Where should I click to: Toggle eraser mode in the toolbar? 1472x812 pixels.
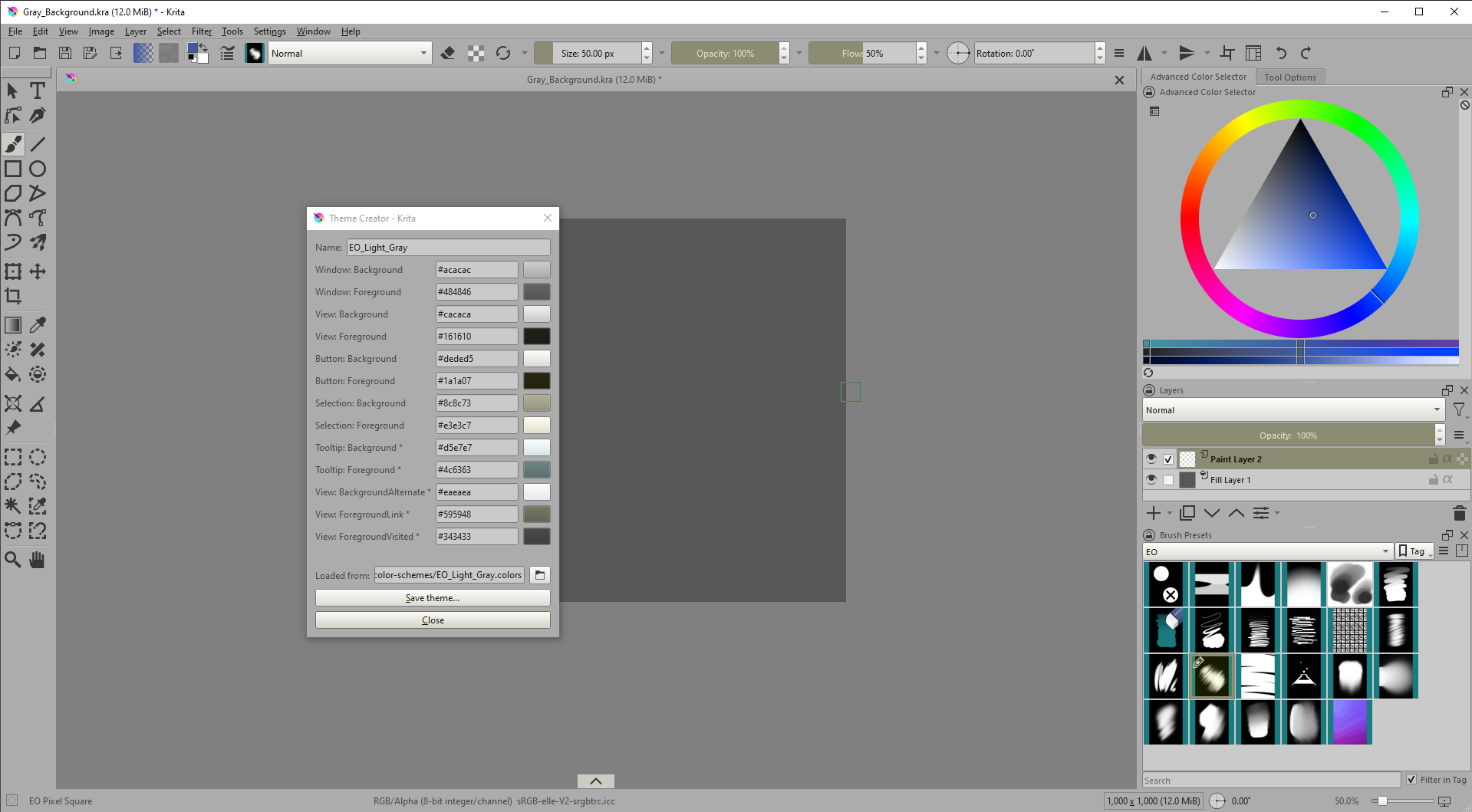[x=448, y=53]
